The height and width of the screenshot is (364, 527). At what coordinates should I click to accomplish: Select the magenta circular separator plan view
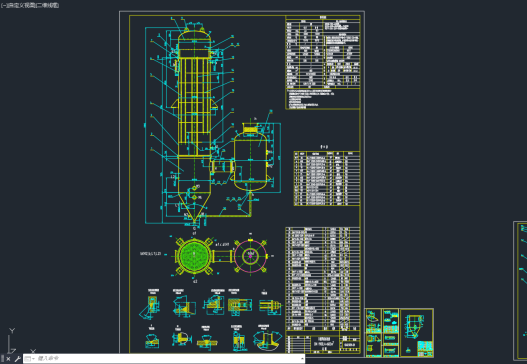pyautogui.click(x=250, y=256)
